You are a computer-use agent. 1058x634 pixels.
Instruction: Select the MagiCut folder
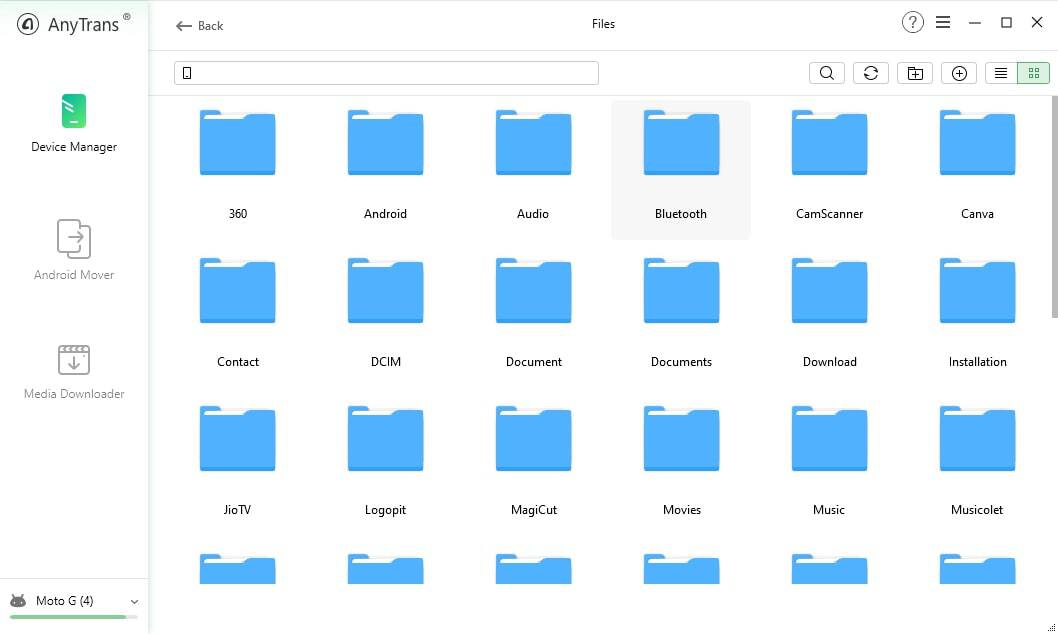tap(533, 461)
